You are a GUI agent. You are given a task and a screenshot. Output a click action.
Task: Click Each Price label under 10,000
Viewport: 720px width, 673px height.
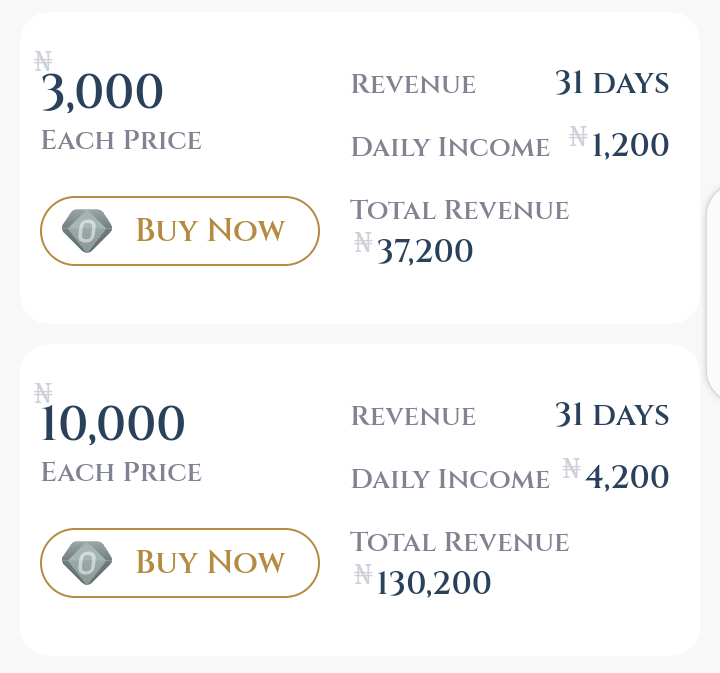tap(121, 472)
